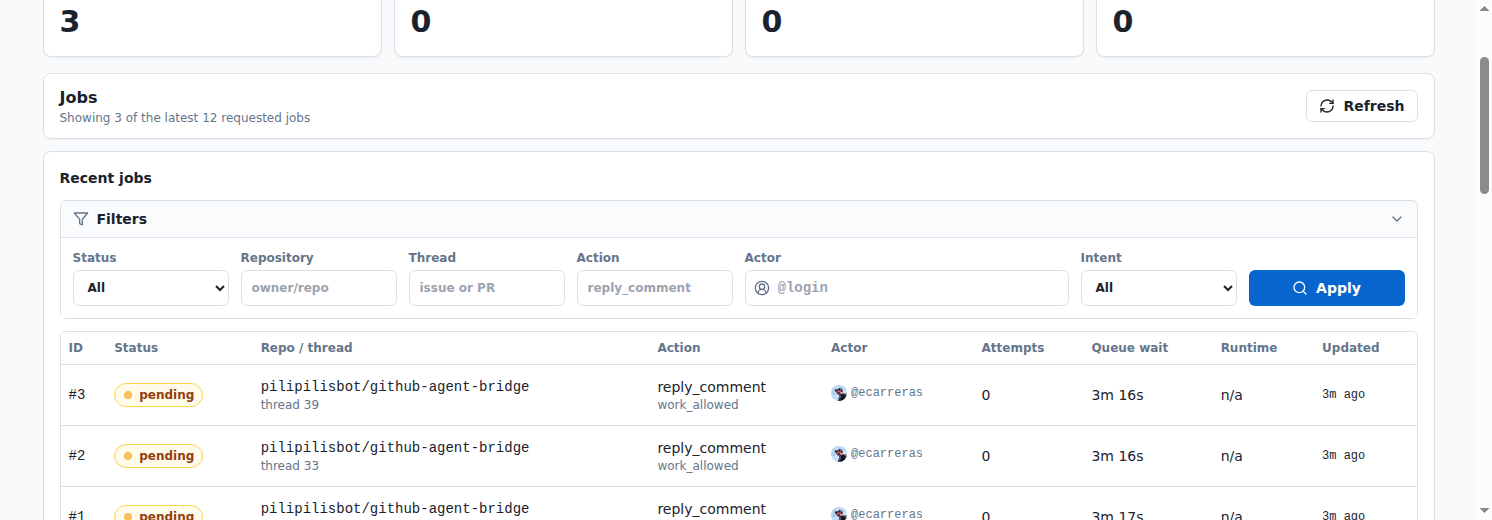
Task: Open repository name for thread 33
Action: click(395, 447)
